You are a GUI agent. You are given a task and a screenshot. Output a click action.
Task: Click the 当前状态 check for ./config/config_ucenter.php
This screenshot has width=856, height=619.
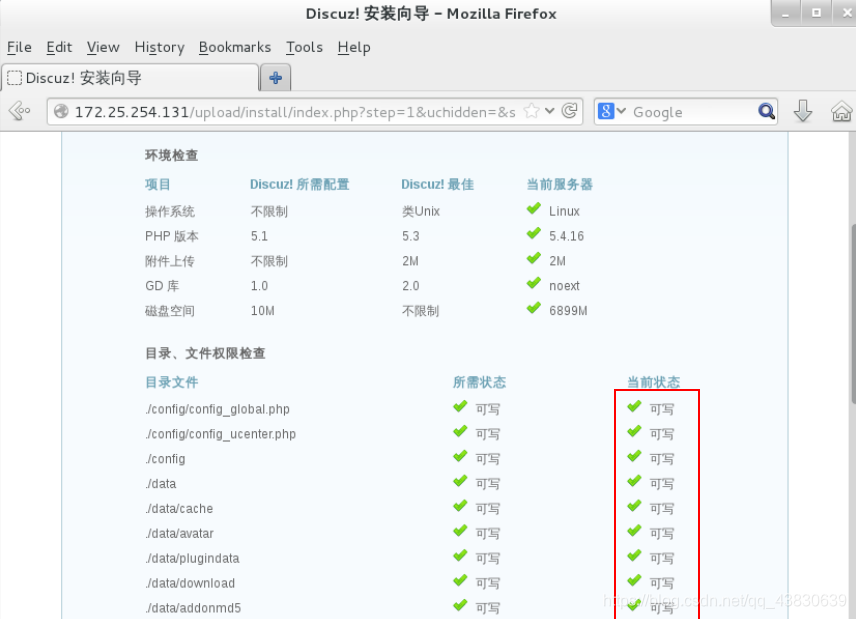point(634,432)
